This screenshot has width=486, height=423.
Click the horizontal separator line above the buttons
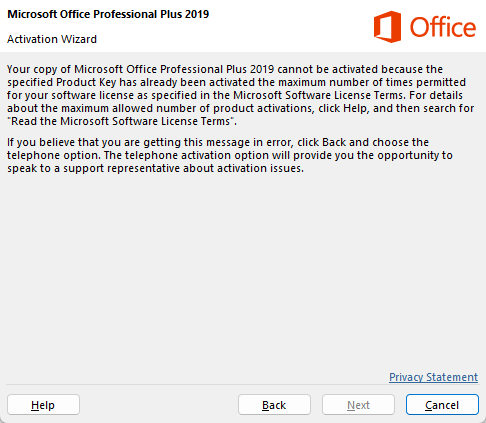pyautogui.click(x=243, y=385)
